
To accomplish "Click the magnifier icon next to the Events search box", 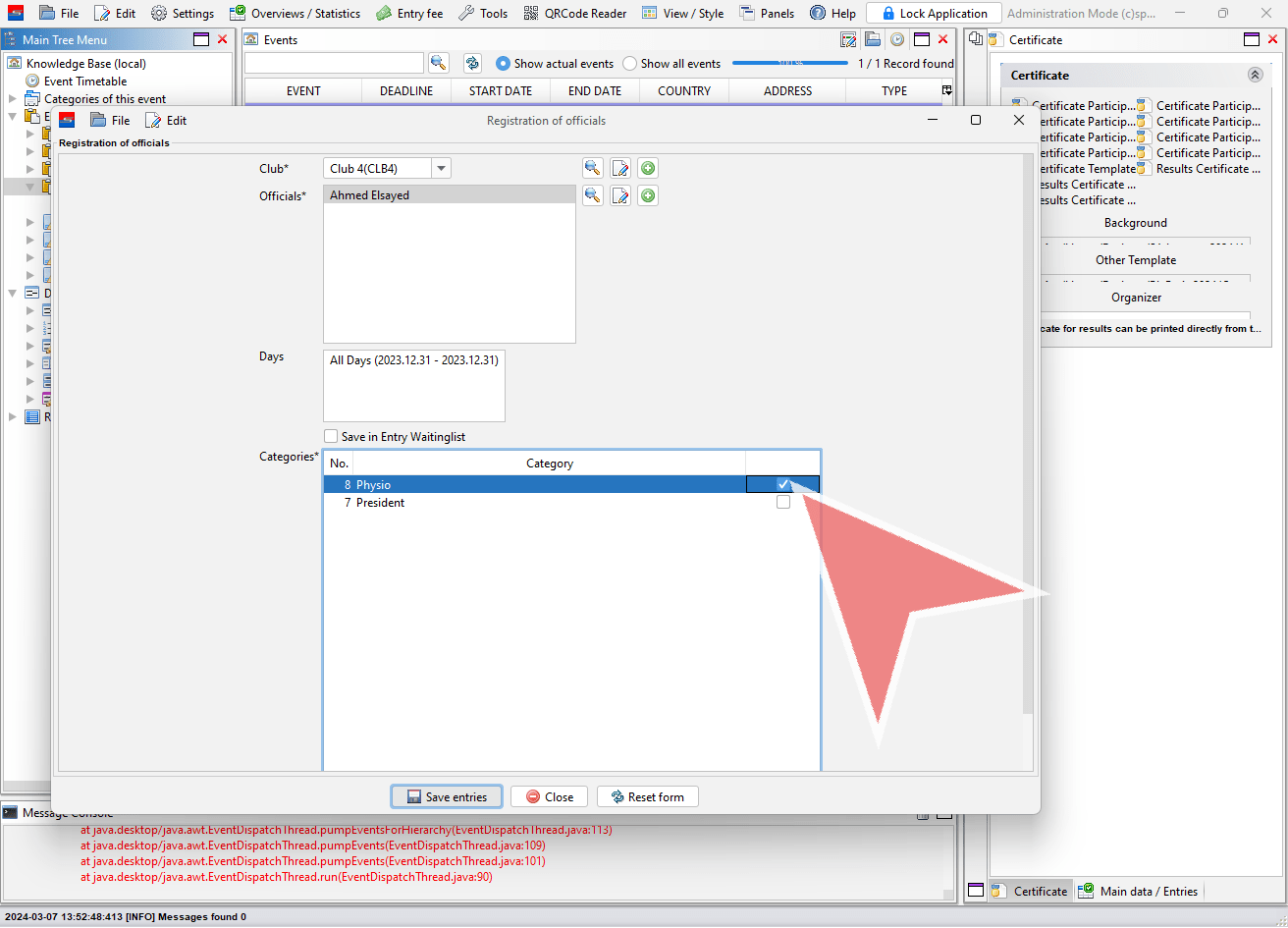I will (439, 63).
